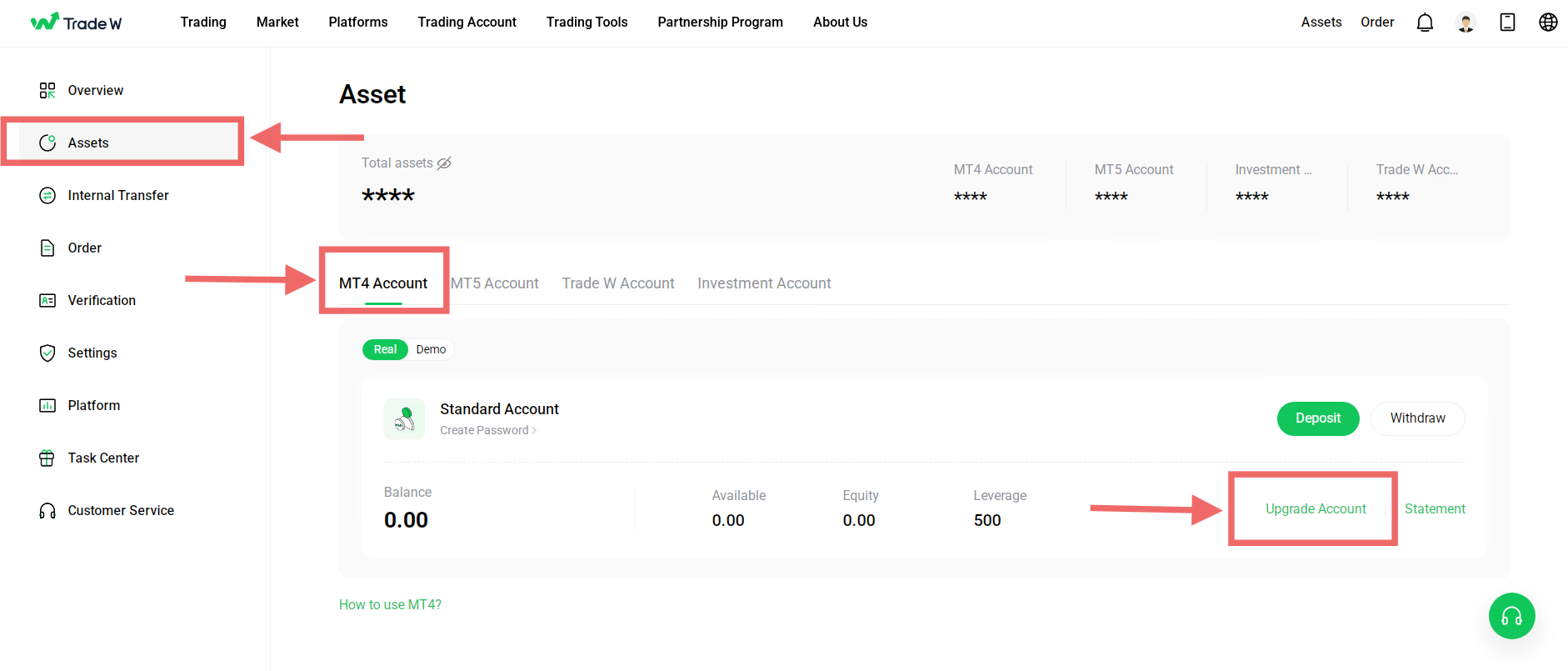
Task: Click the Settings shield icon
Action: pyautogui.click(x=47, y=353)
